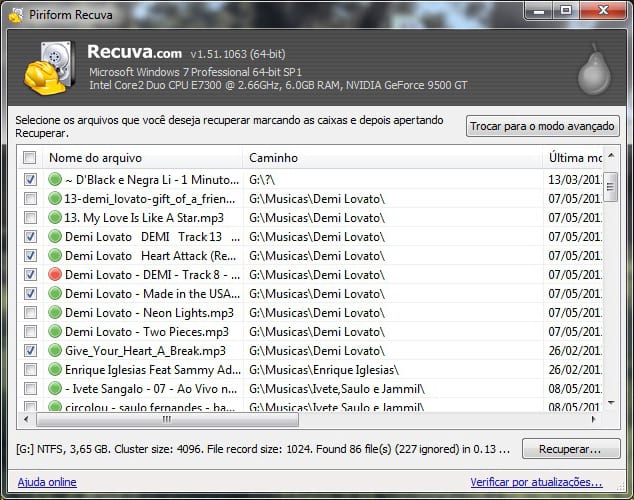
Task: Click status text Found 86 file(s)
Action: (354, 449)
